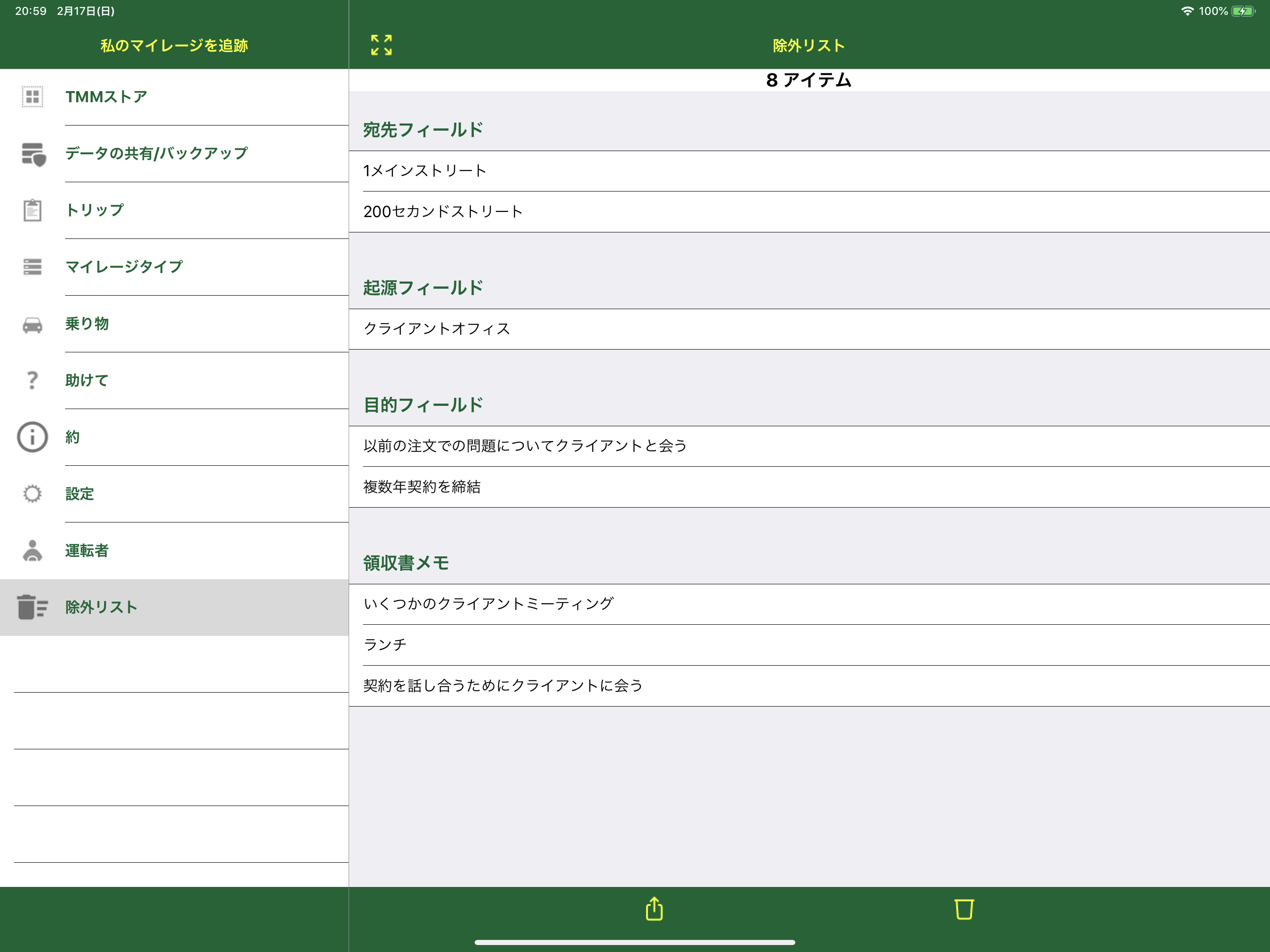The height and width of the screenshot is (952, 1270).
Task: Click the トリップ clipboard icon
Action: [x=32, y=210]
